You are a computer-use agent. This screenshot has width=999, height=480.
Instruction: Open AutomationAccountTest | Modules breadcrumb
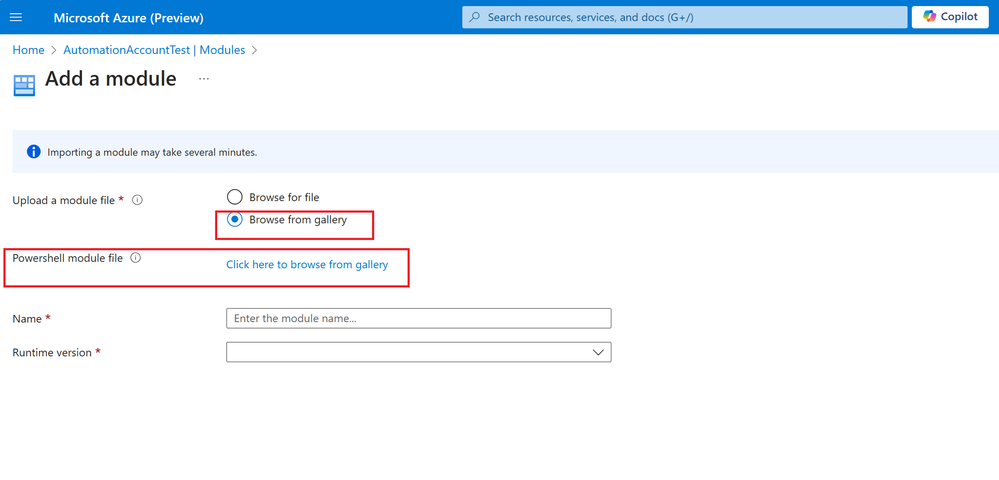[x=154, y=50]
